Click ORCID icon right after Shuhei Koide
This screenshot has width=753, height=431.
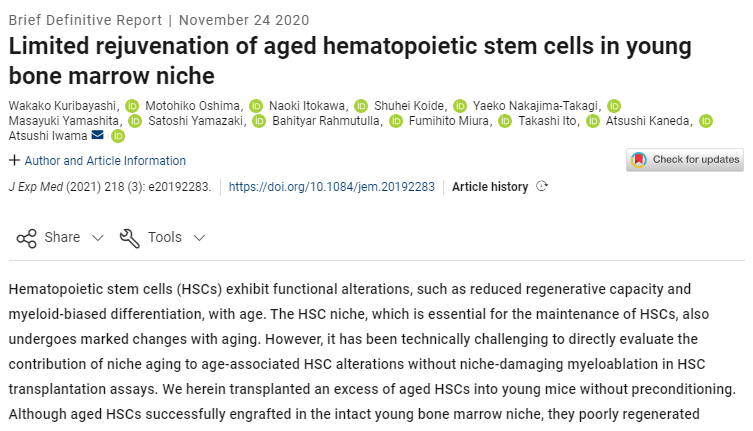pos(460,106)
